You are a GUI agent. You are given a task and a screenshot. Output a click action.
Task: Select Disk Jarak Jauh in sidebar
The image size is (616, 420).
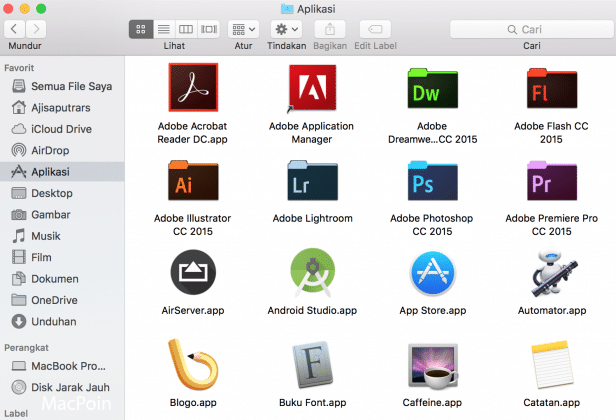tap(62, 387)
